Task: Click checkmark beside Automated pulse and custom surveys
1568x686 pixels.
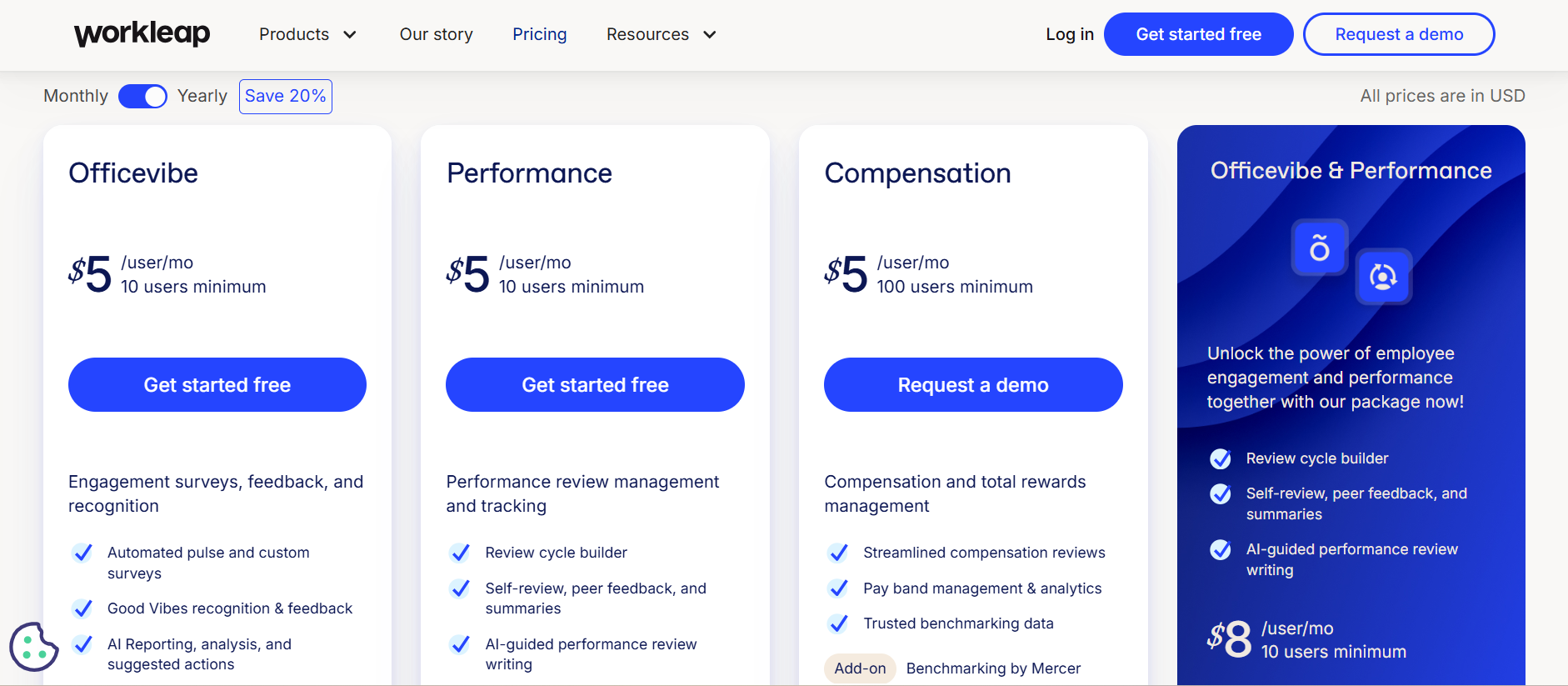Action: pos(82,553)
